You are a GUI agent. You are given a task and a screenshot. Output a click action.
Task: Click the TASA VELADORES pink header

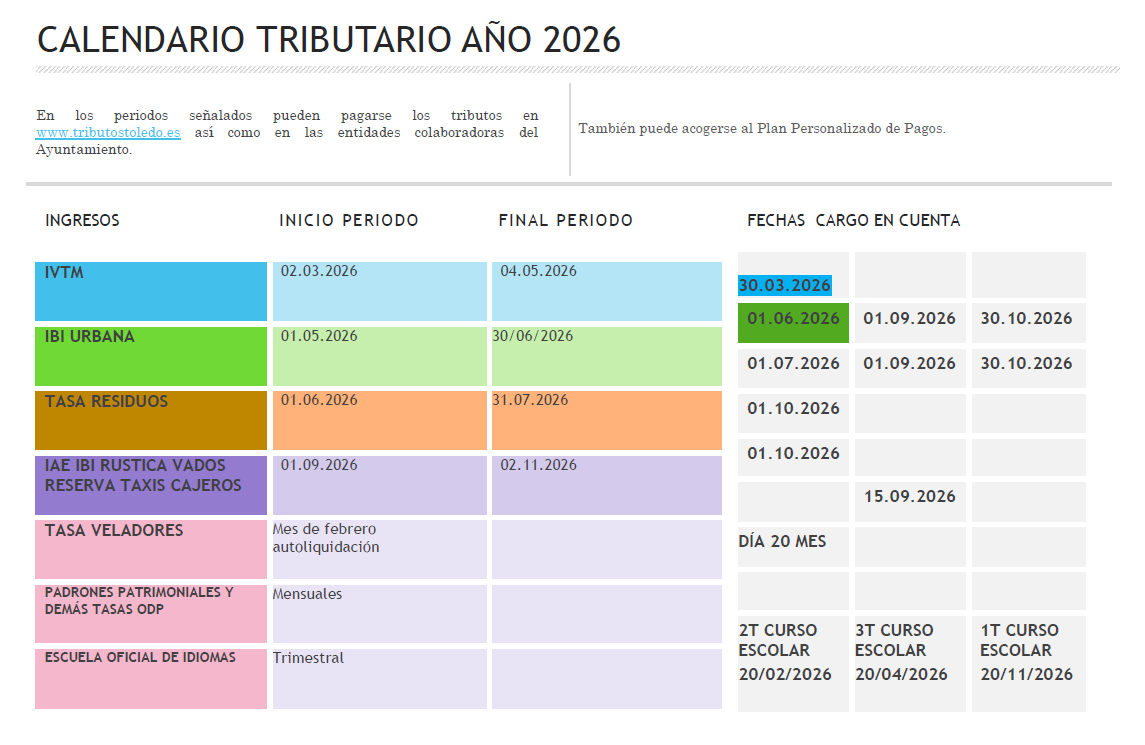point(150,548)
